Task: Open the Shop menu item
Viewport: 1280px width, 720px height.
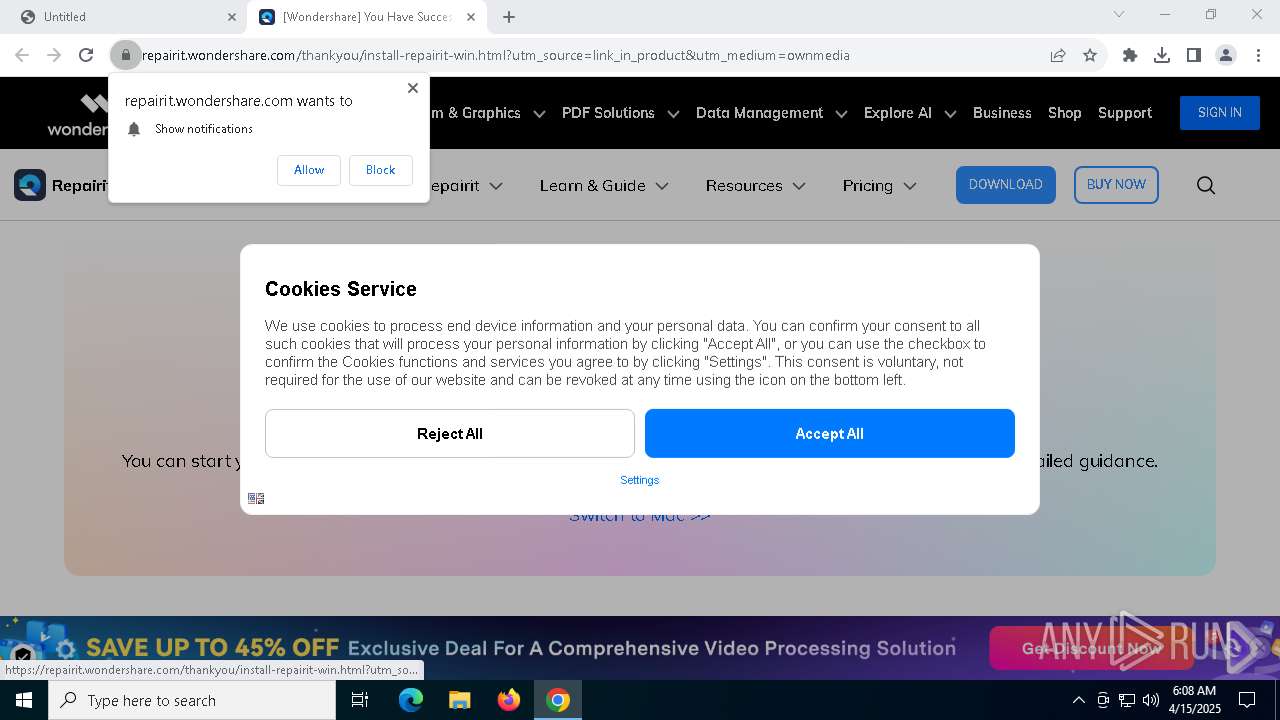Action: pyautogui.click(x=1065, y=113)
